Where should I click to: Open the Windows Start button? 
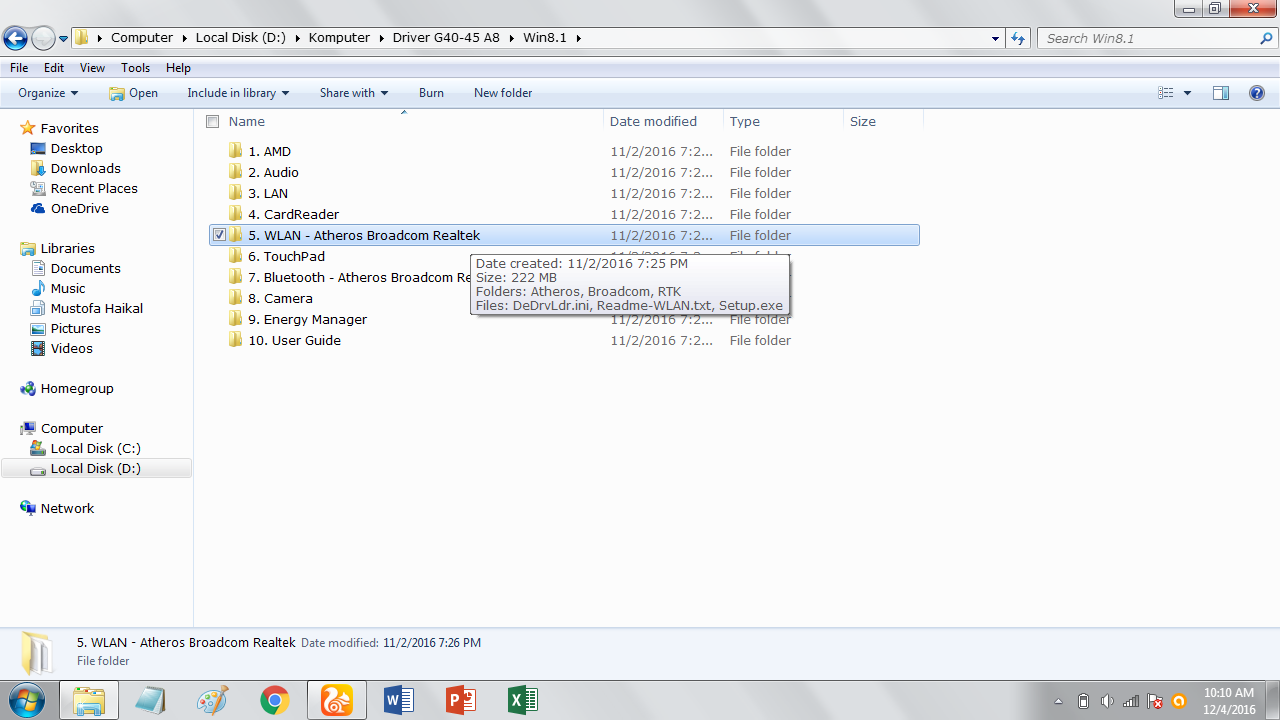pos(26,700)
